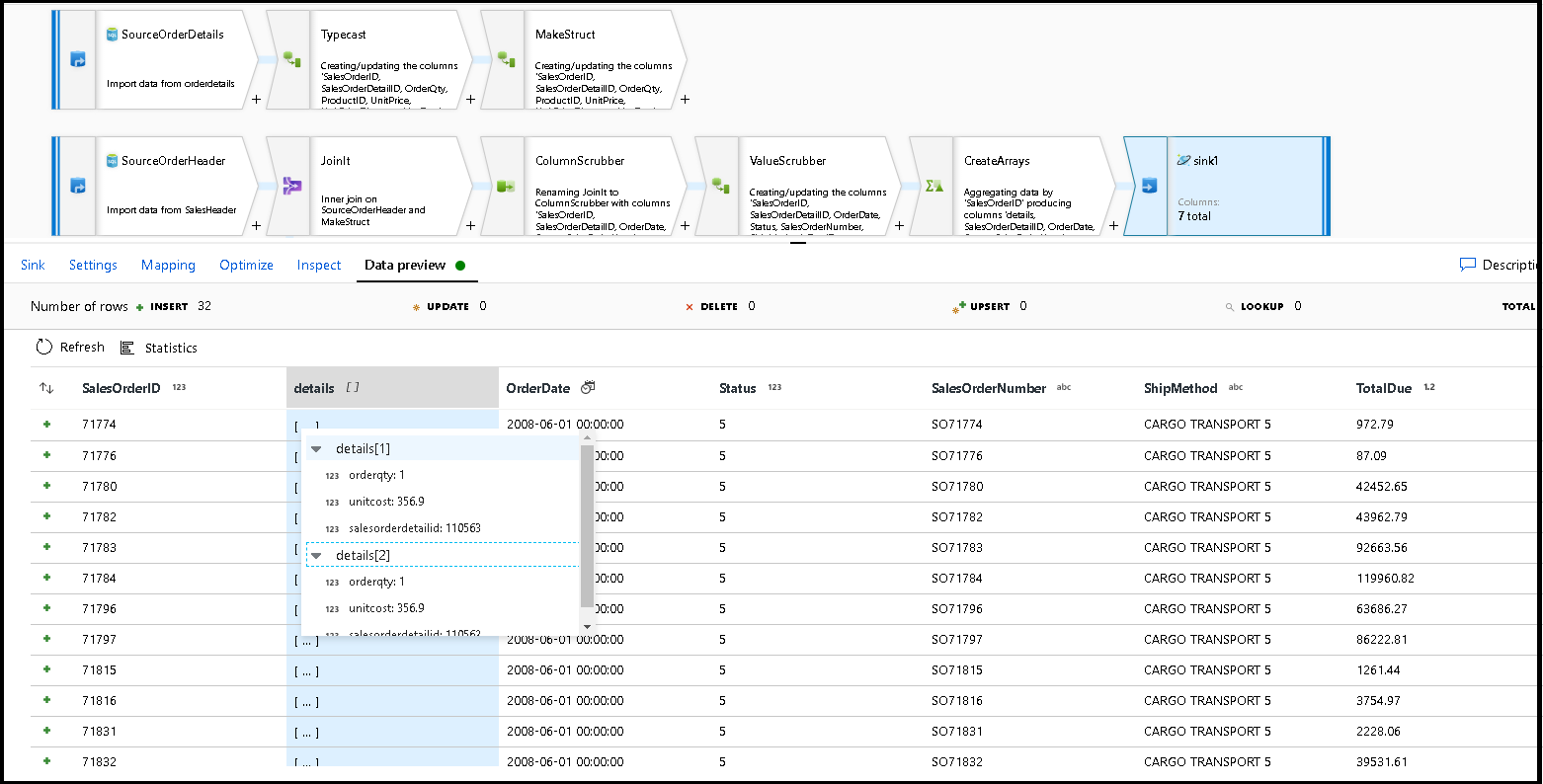Select the ColumnScrubber select transformation icon

(x=506, y=186)
